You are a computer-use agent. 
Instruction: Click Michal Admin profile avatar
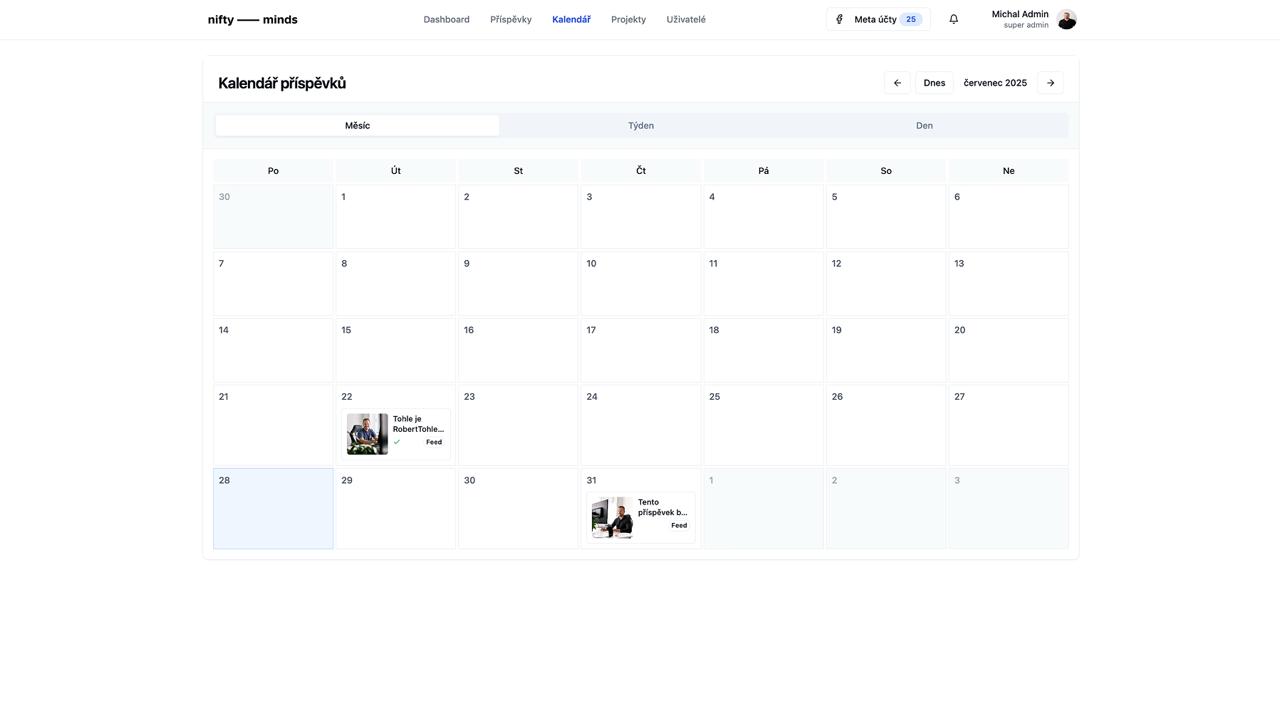tap(1066, 20)
